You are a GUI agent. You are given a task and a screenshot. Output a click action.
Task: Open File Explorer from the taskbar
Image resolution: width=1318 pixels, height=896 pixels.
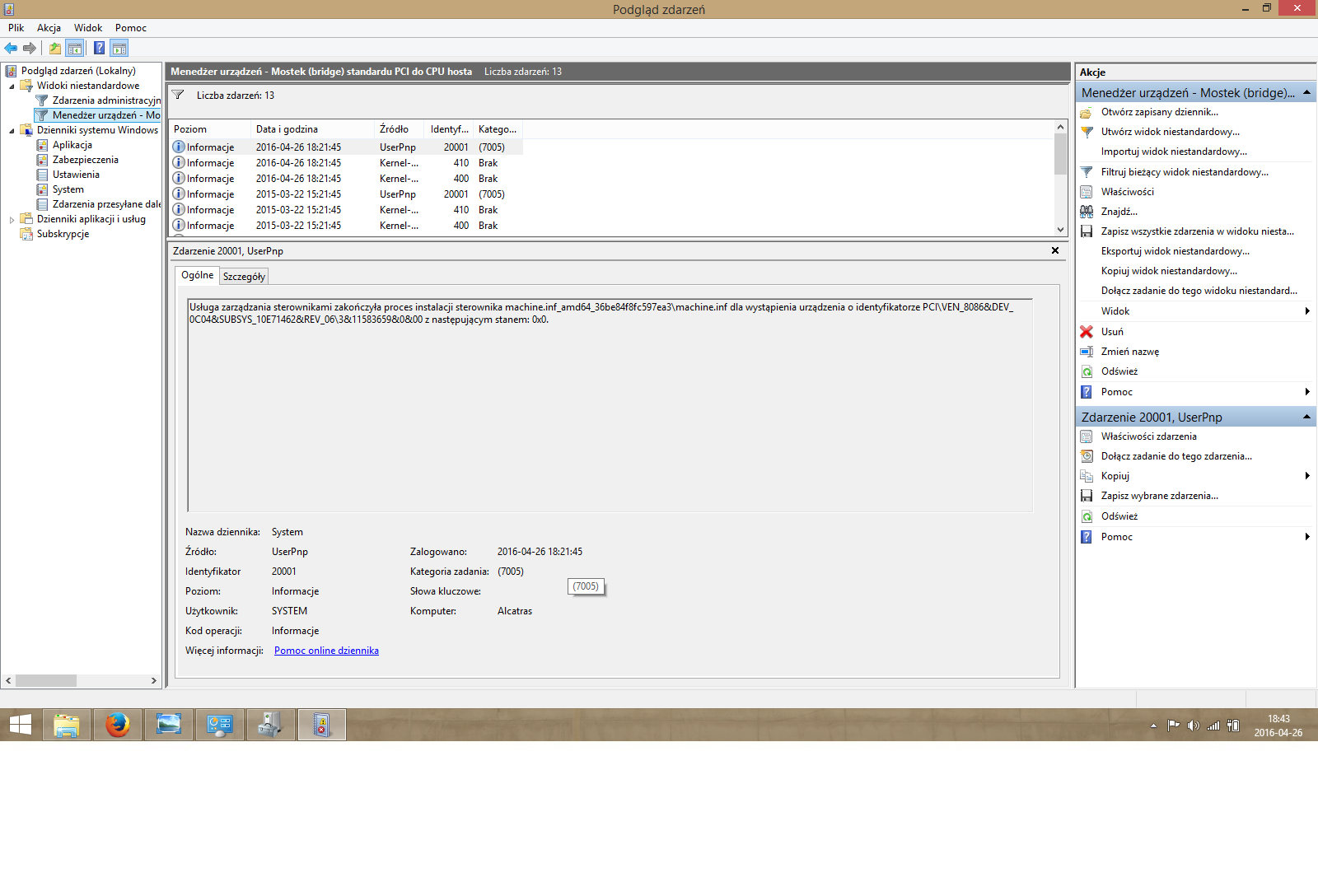coord(67,725)
